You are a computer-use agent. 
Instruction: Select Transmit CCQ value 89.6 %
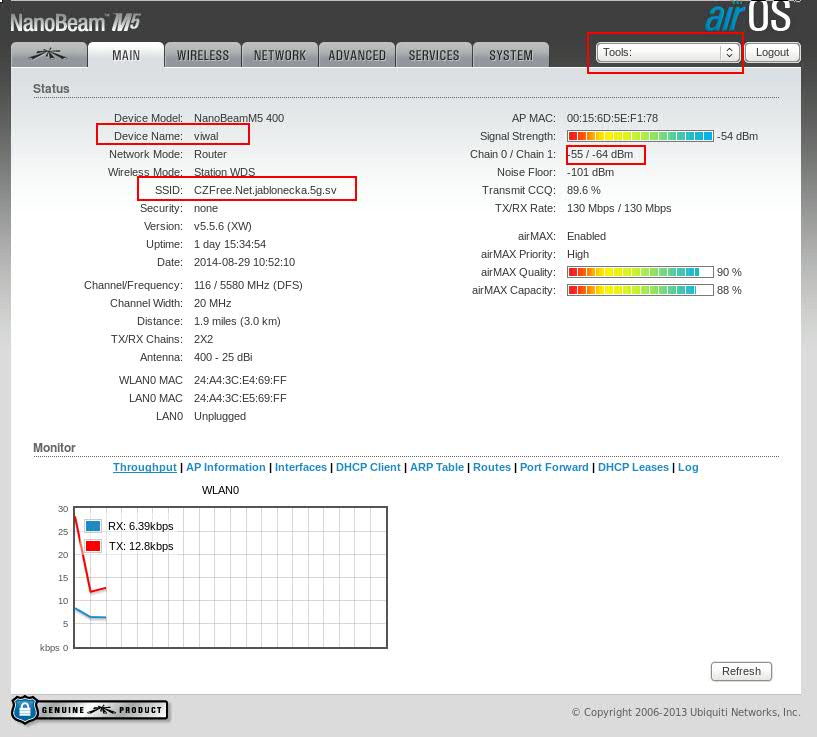coord(584,190)
